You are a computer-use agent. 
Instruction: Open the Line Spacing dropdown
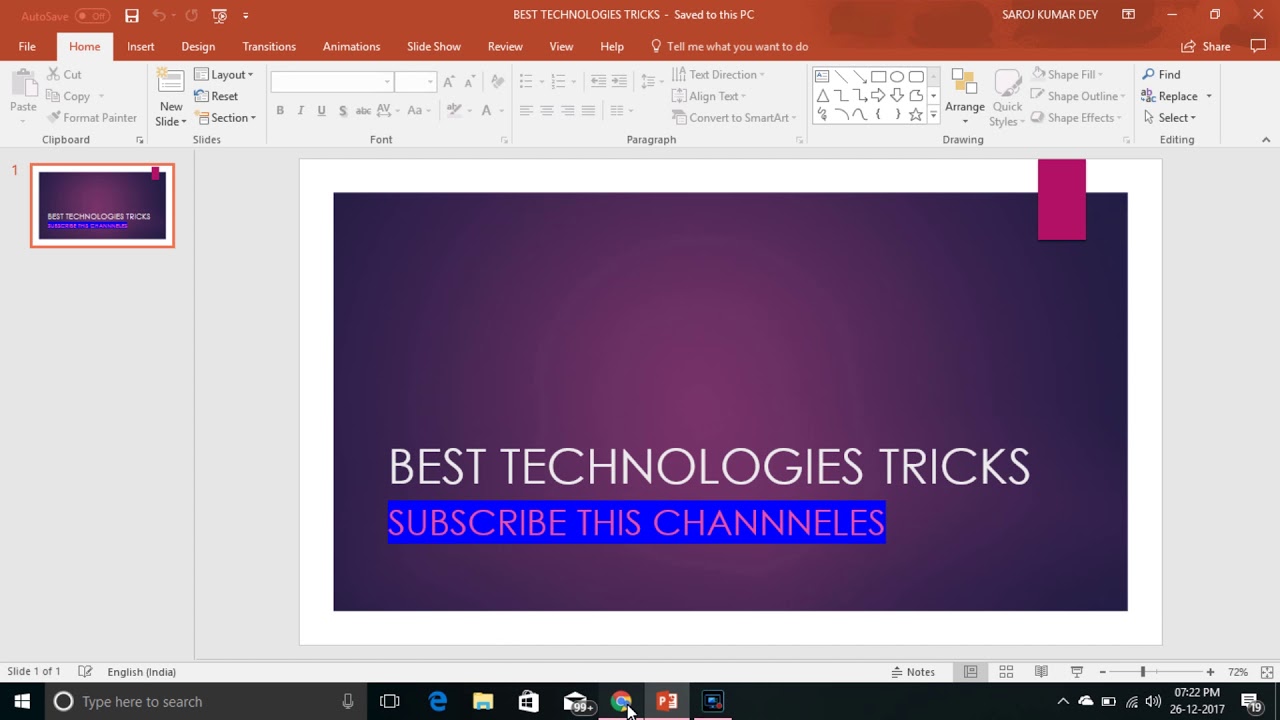click(x=651, y=82)
